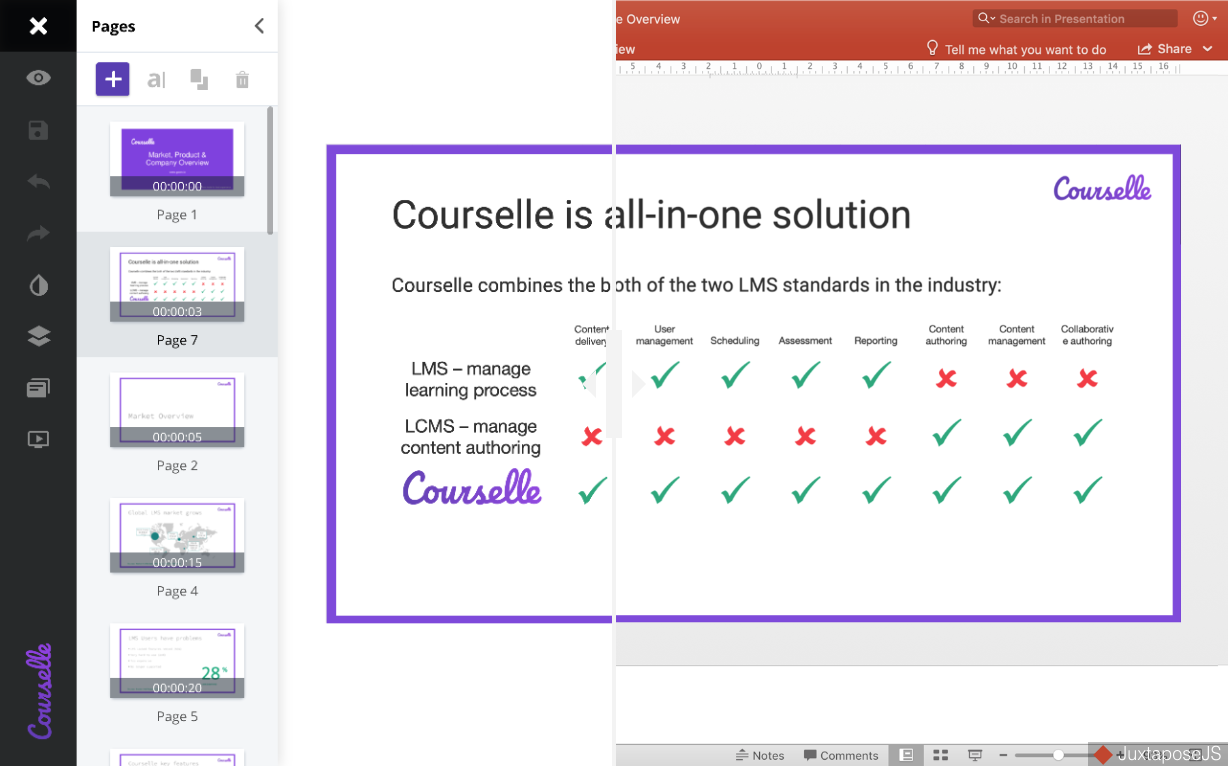This screenshot has height=766, width=1228.
Task: Close the Courselle editor with the X icon
Action: [38, 26]
